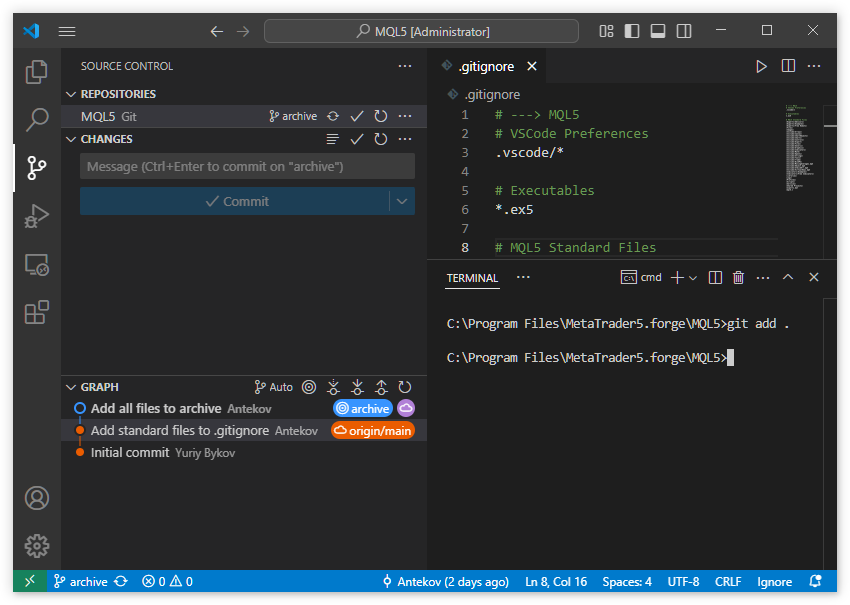This screenshot has width=850, height=605.
Task: Click archive branch in status bar
Action: (81, 581)
